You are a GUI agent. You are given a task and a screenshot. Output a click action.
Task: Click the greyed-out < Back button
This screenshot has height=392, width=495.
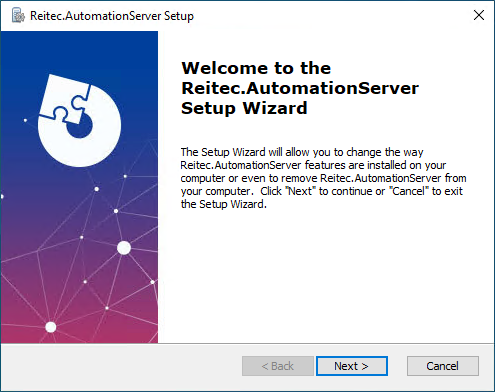coord(278,366)
